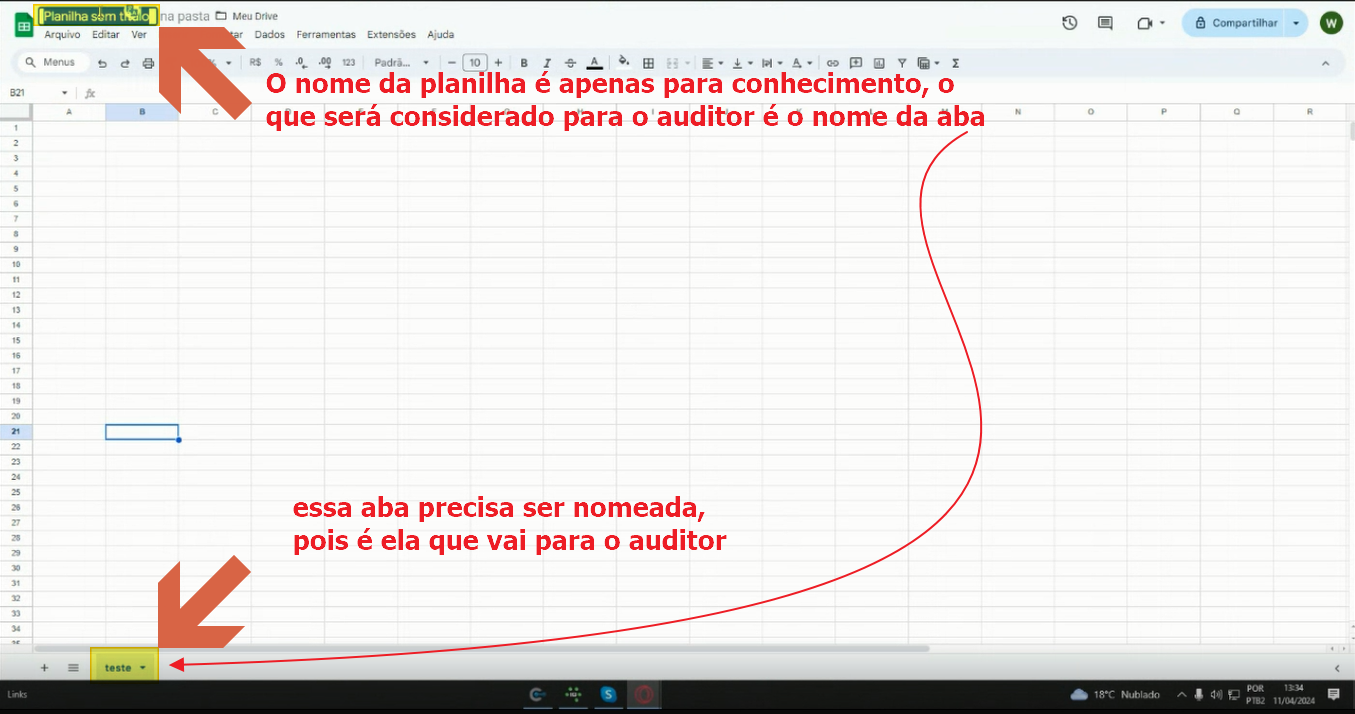The image size is (1355, 714).
Task: Open the Ver menu
Action: 139,34
